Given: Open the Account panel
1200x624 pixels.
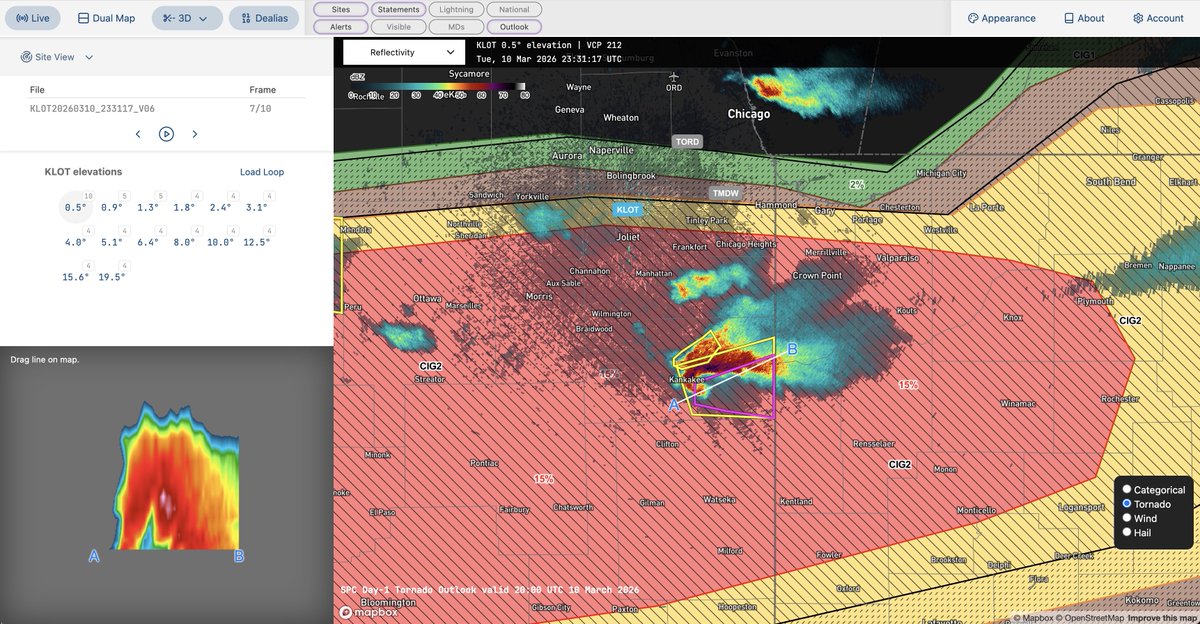Looking at the screenshot, I should (1157, 17).
